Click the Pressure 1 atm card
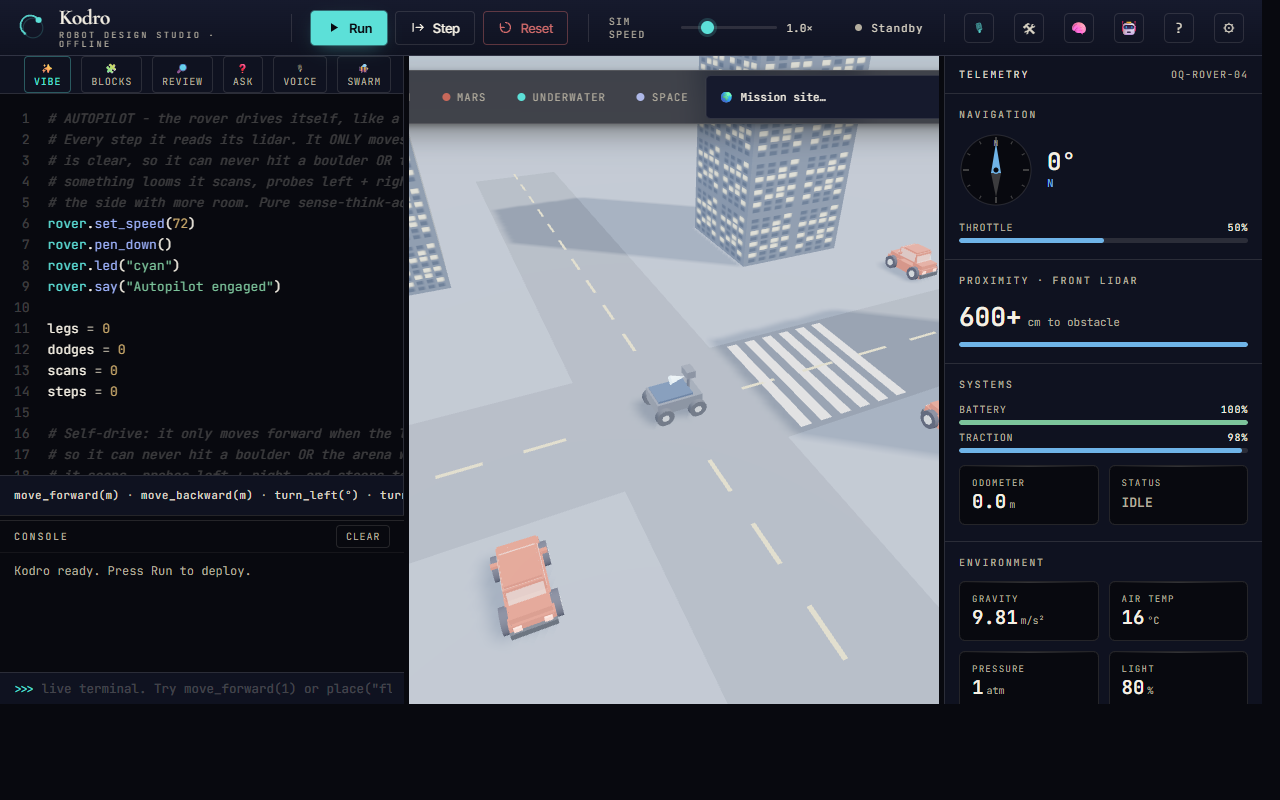Viewport: 1280px width, 800px height. tap(1028, 678)
